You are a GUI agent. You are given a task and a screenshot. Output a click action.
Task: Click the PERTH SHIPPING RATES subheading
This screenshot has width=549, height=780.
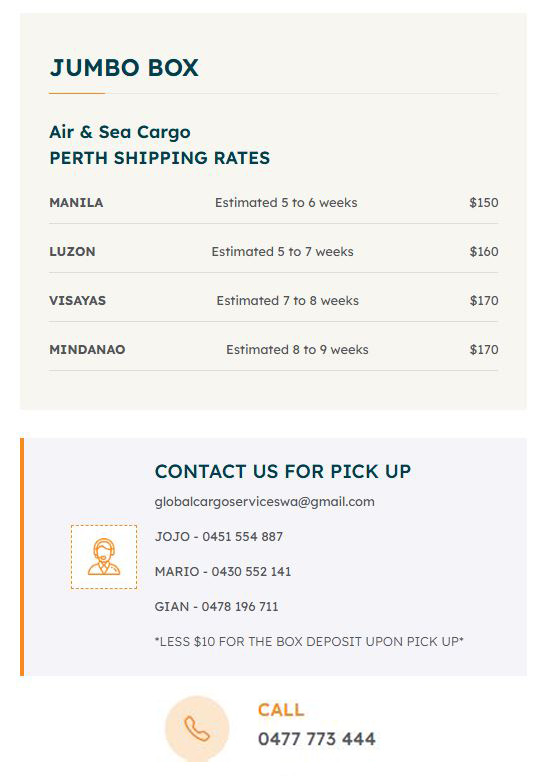click(x=160, y=158)
